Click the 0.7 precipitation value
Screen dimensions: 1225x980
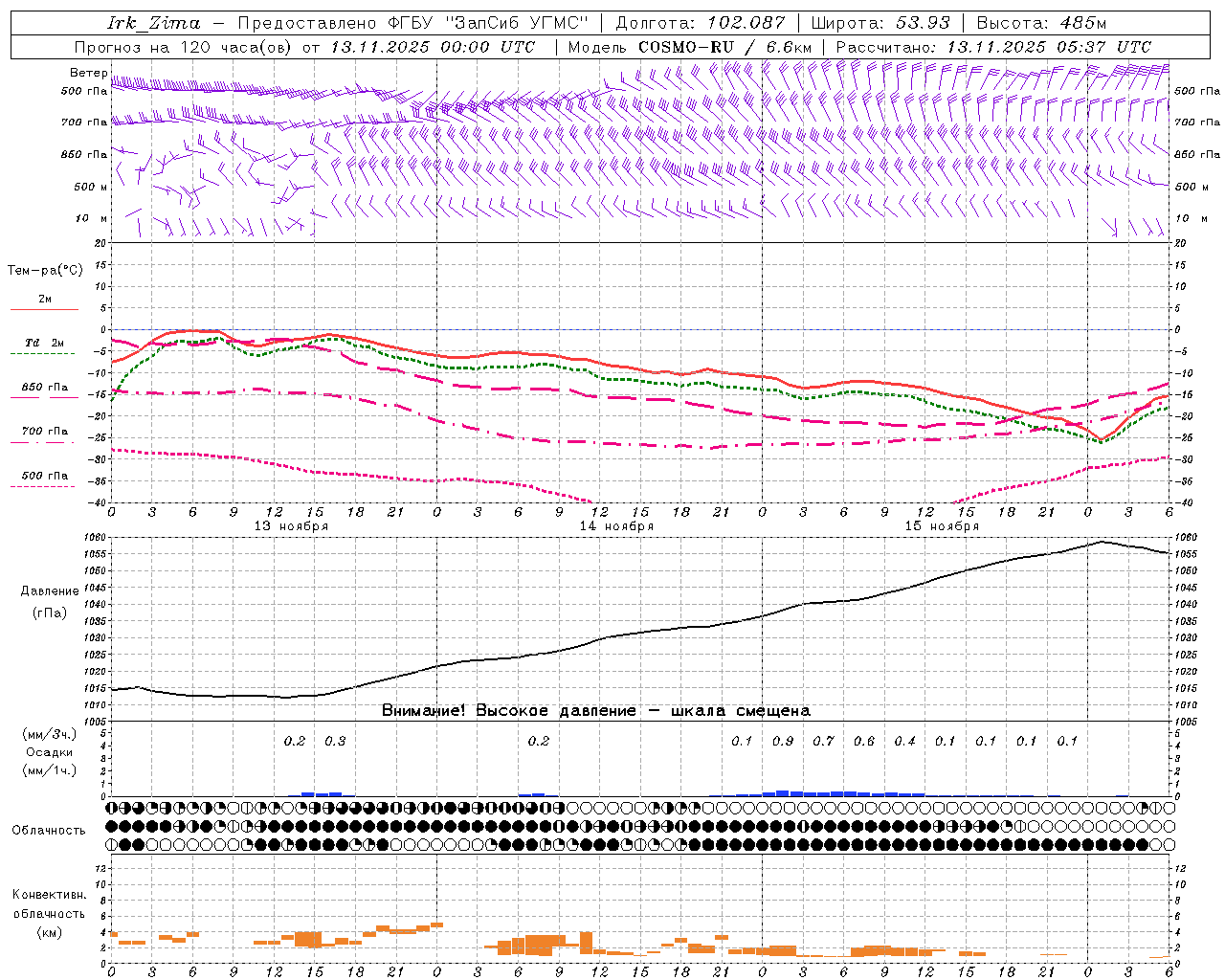coord(823,741)
